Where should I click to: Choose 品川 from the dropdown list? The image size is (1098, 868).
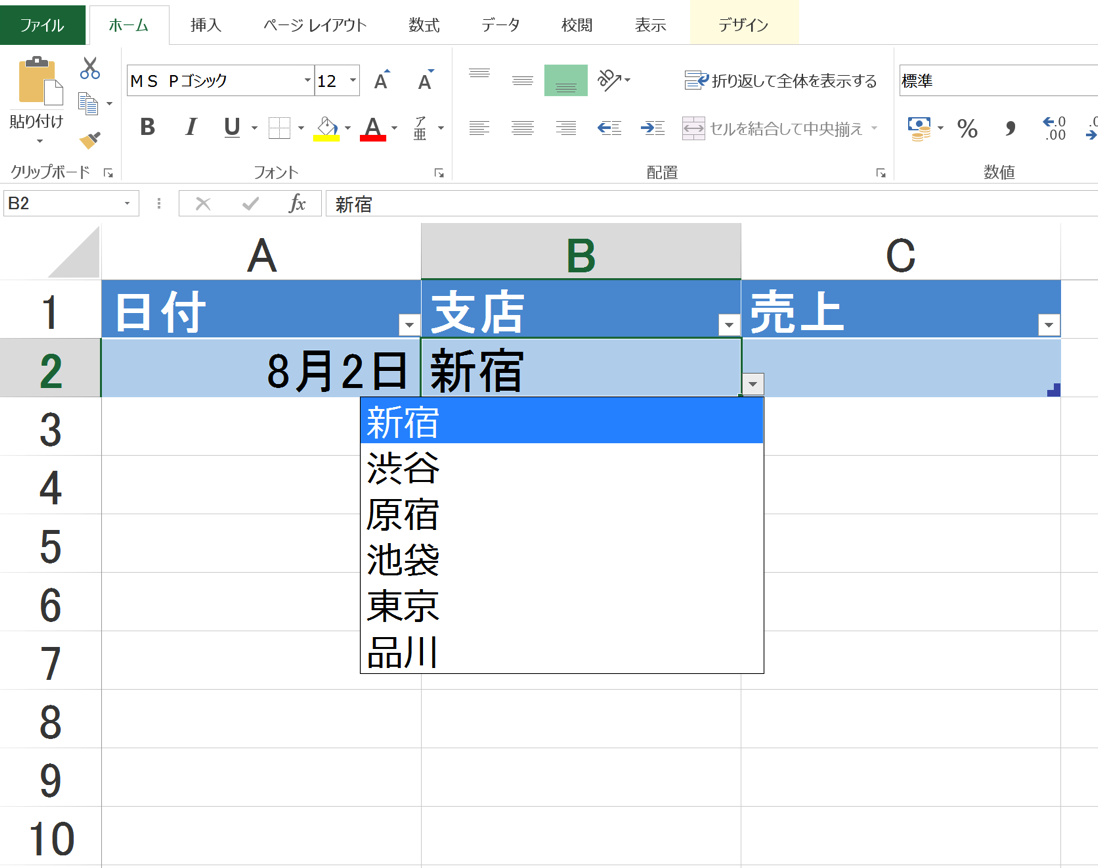pos(562,652)
